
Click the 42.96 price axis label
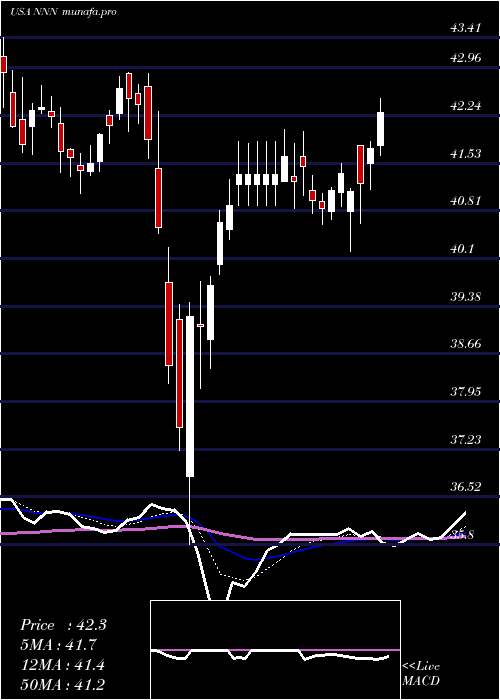tap(466, 58)
